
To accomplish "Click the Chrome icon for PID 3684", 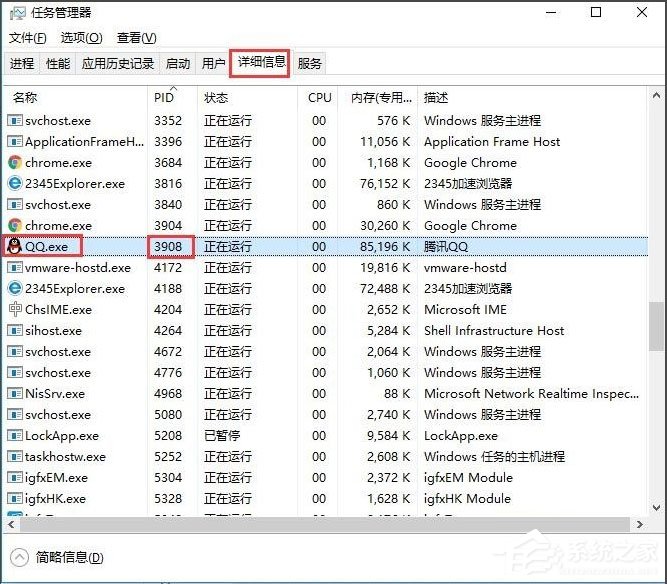I will click(x=14, y=162).
